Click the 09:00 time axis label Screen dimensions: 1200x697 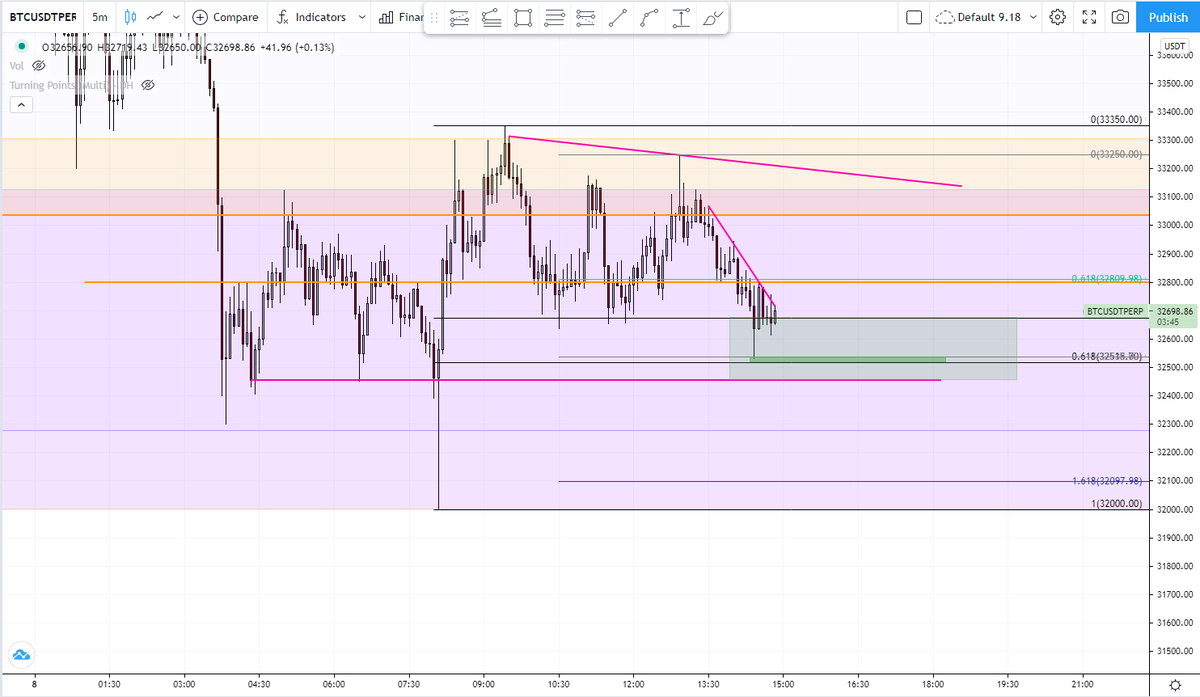coord(484,684)
